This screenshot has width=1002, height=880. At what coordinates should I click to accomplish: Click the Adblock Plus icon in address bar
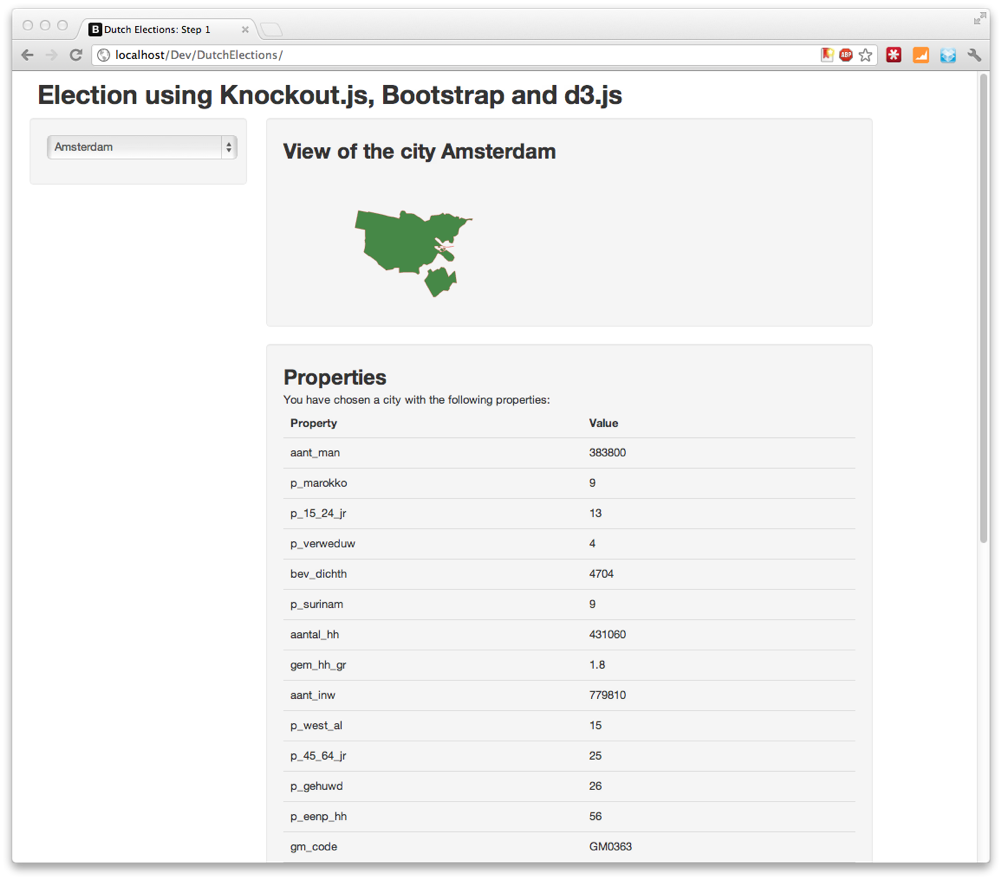pyautogui.click(x=846, y=55)
